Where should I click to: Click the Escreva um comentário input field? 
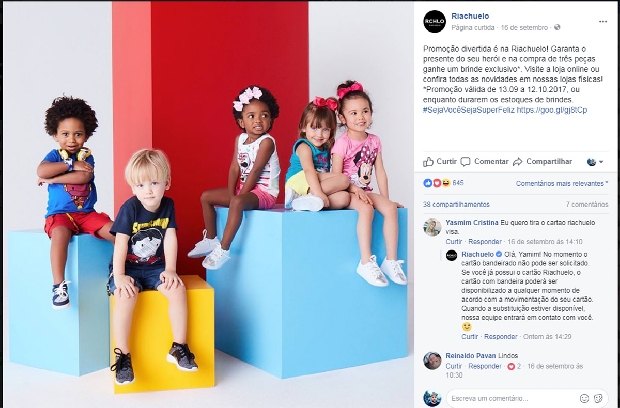click(512, 398)
